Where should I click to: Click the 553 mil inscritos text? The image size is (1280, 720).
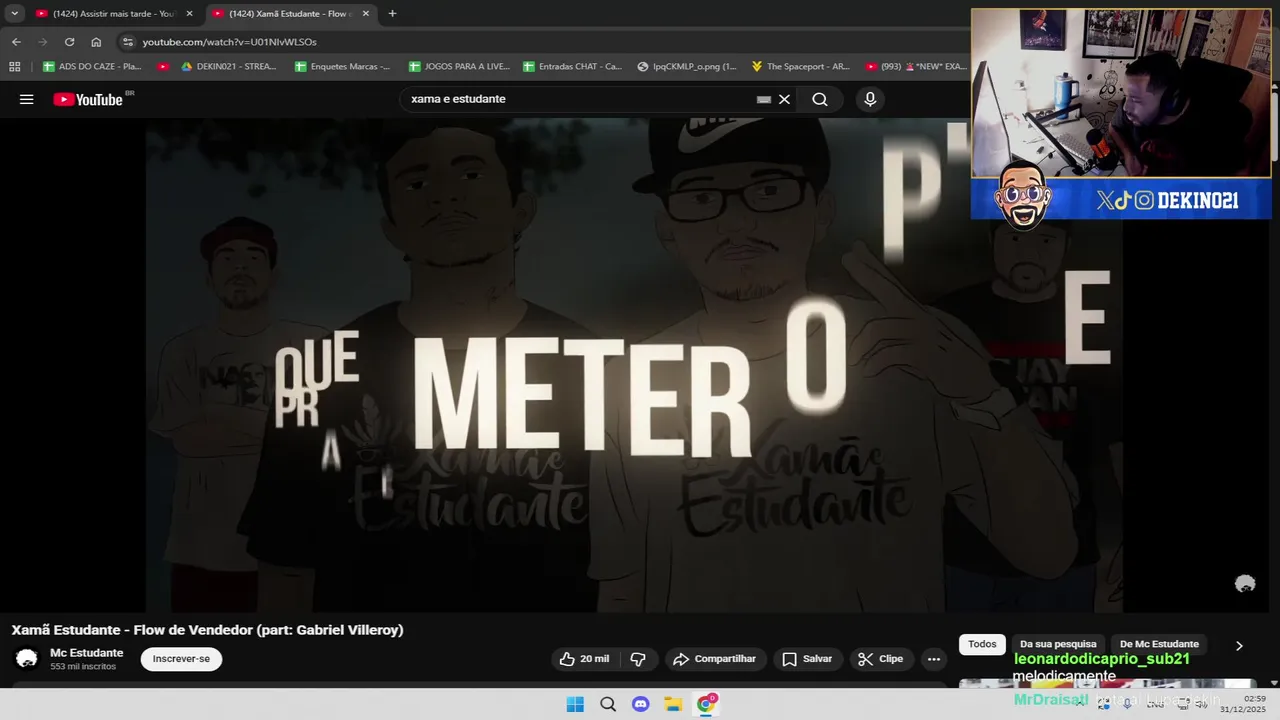point(83,667)
